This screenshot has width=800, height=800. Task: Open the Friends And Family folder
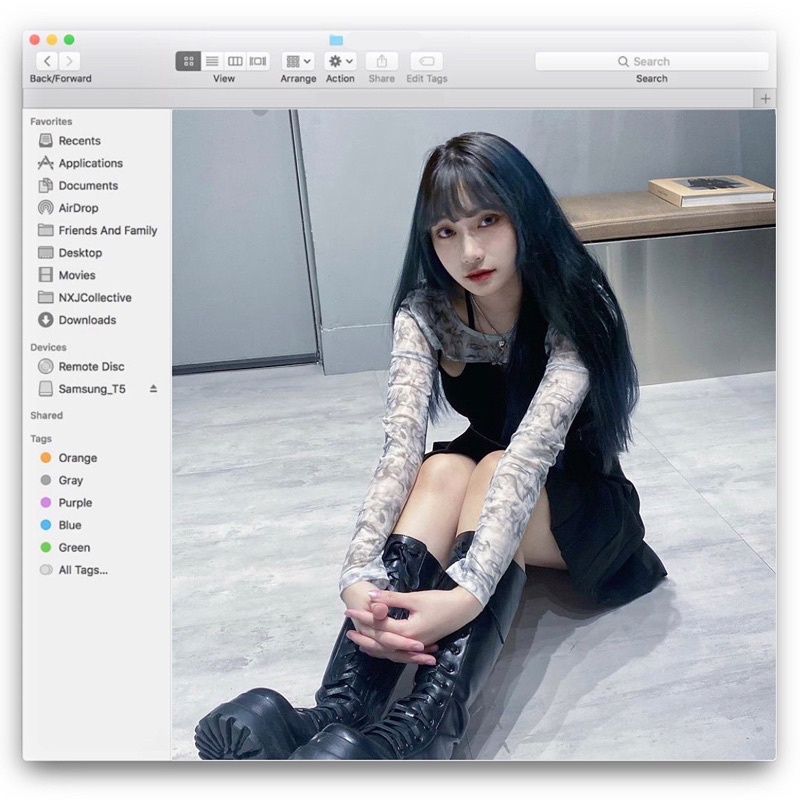click(x=107, y=230)
